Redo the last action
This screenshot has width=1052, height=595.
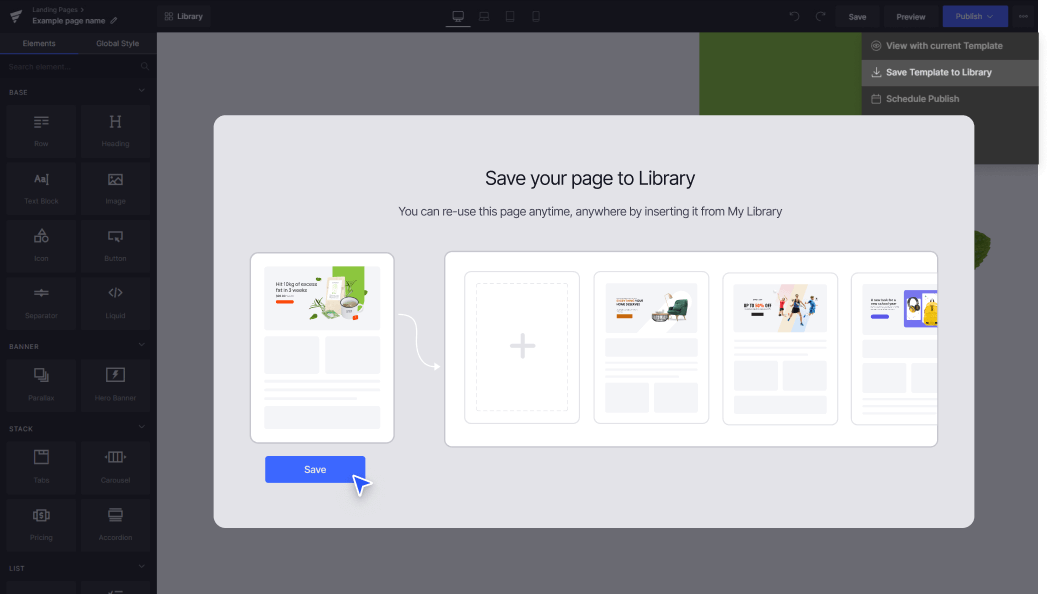pos(821,16)
